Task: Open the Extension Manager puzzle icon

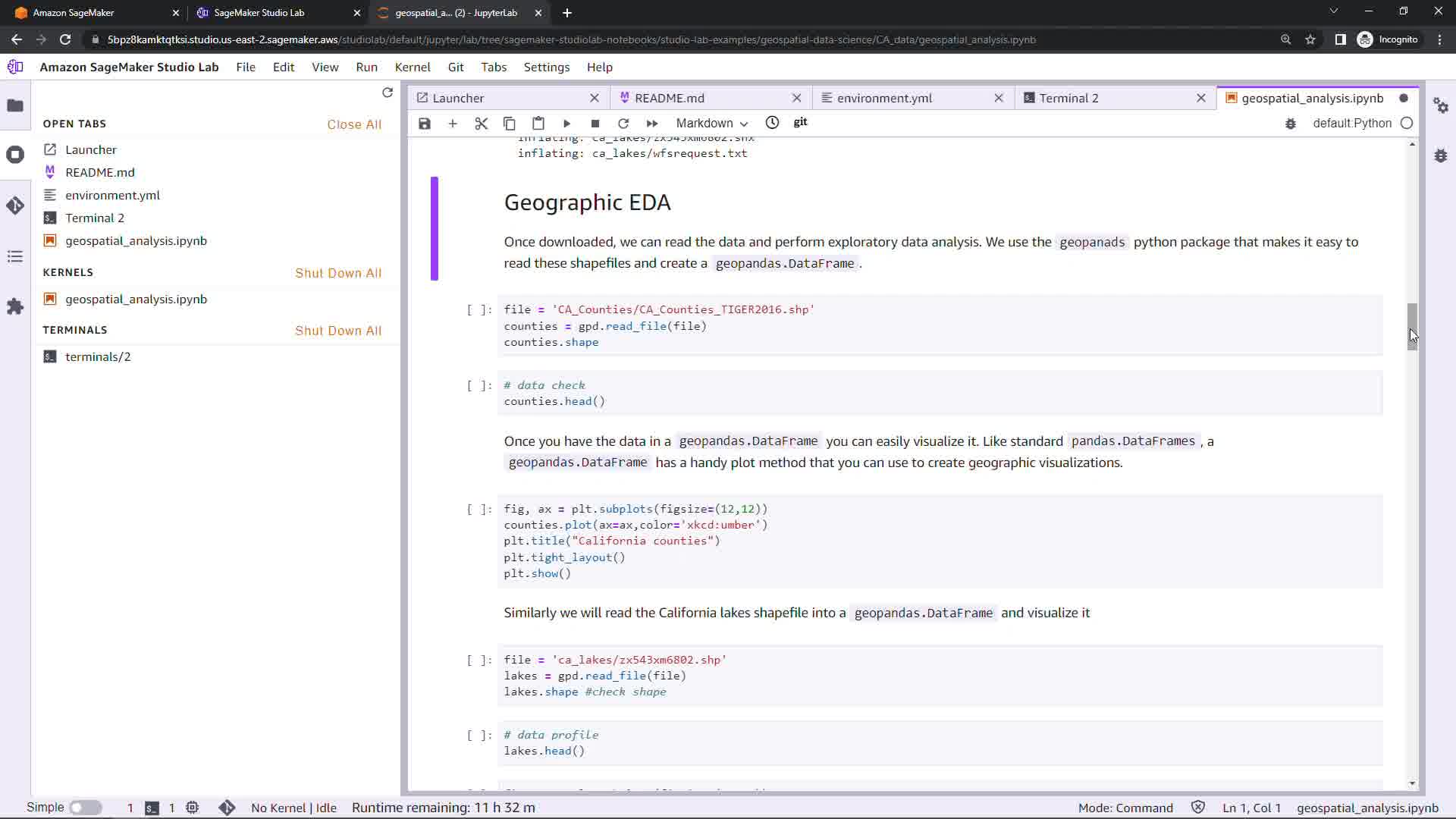Action: tap(15, 306)
